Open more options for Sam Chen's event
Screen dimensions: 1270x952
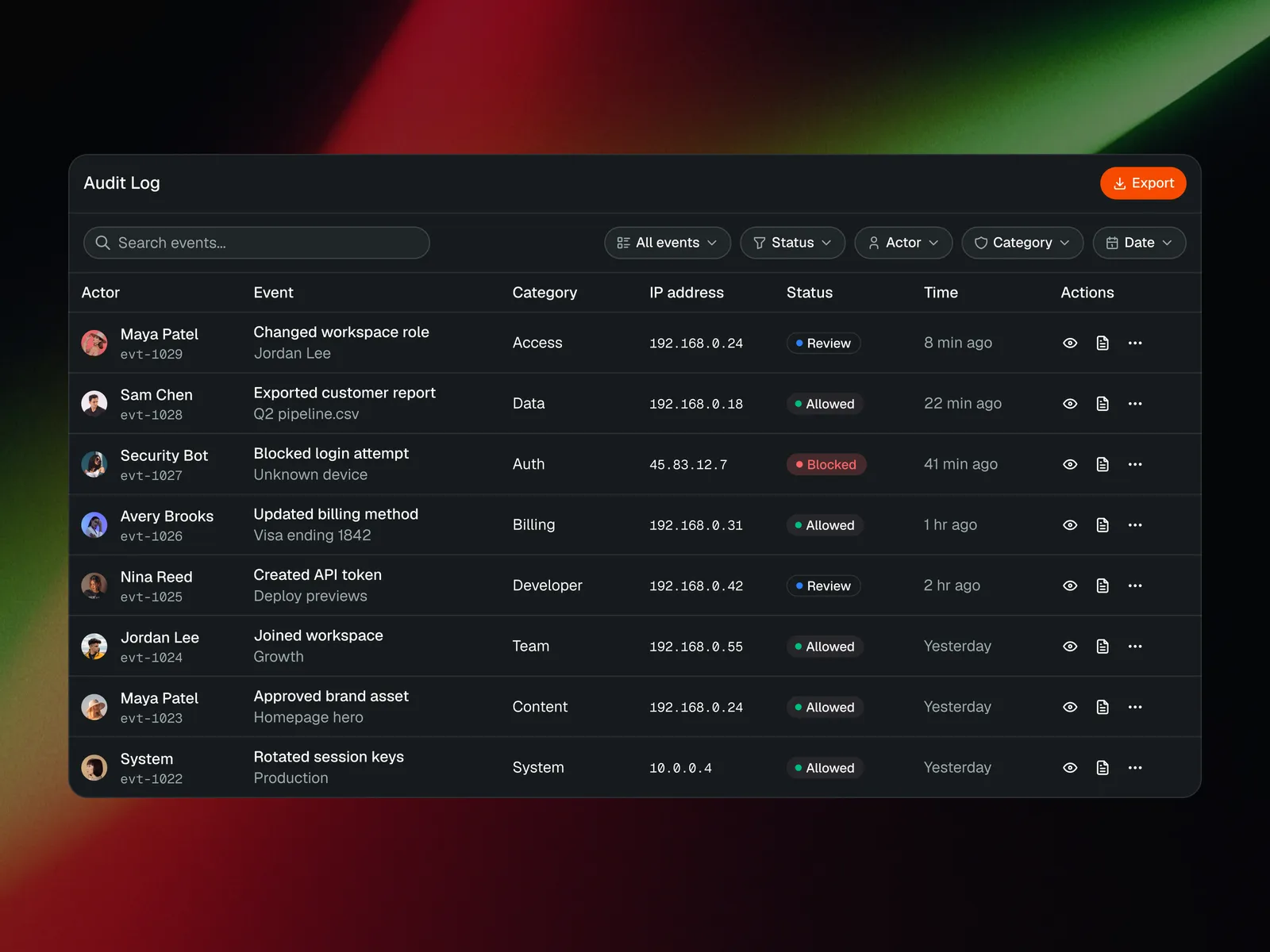click(1135, 404)
